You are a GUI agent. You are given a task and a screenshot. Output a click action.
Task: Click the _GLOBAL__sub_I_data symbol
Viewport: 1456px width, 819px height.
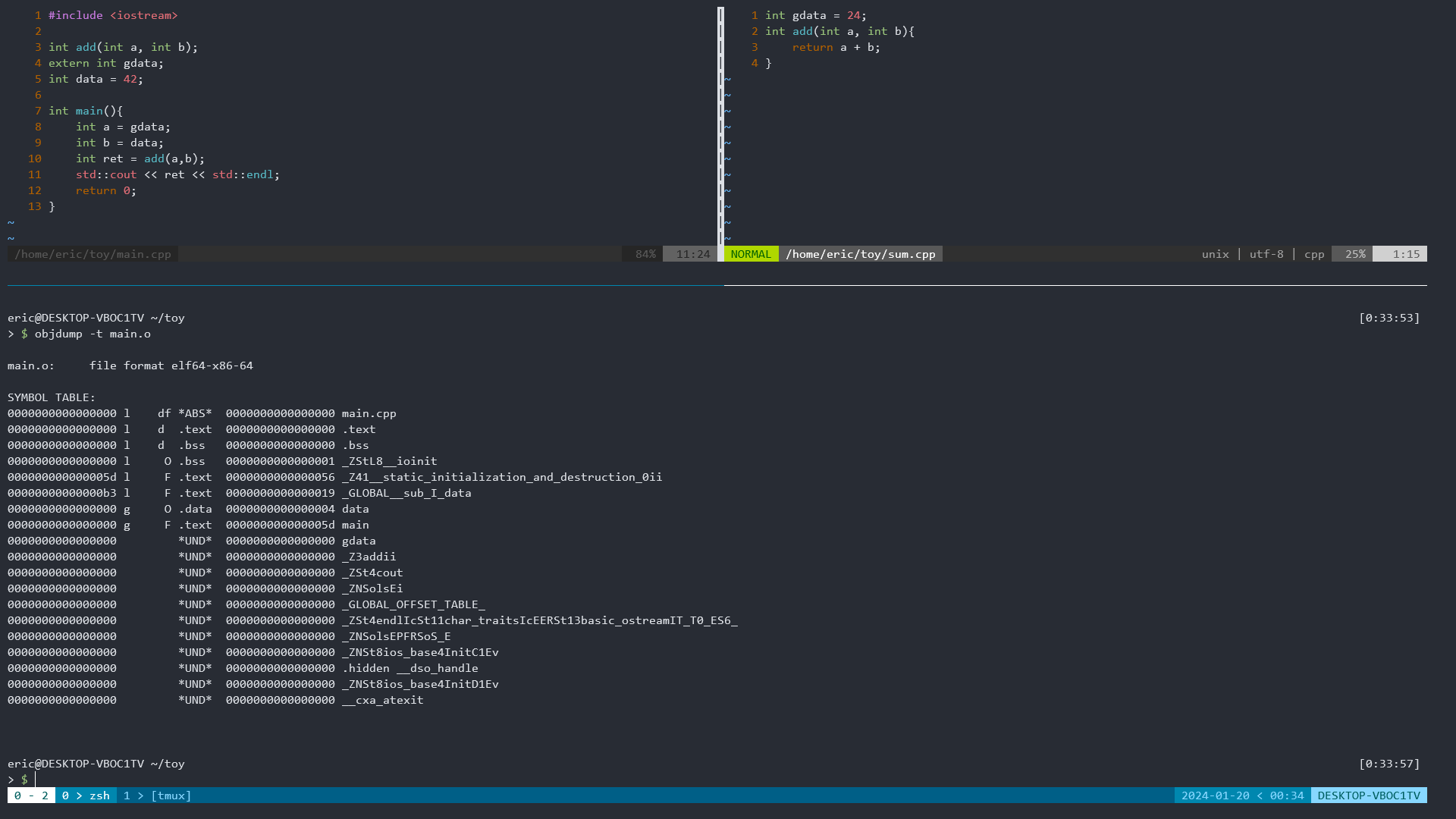click(x=406, y=493)
